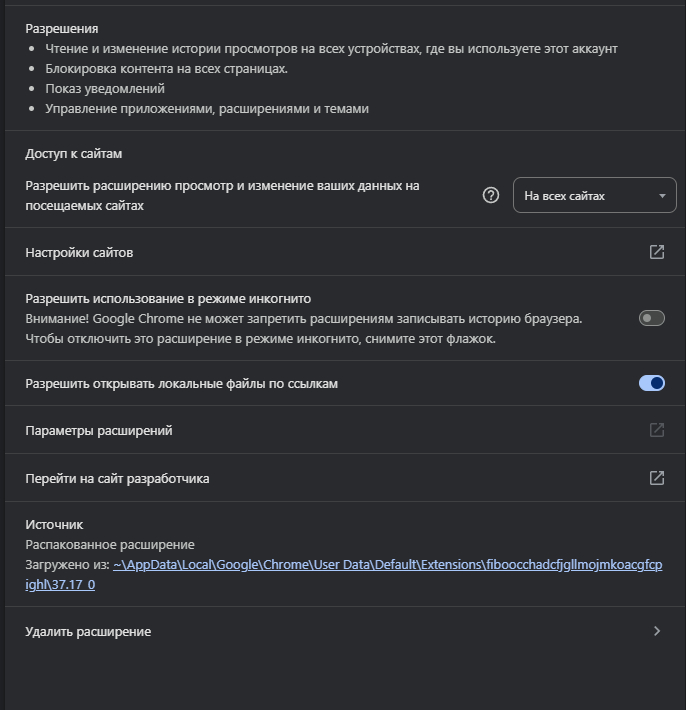Click the external link icon for developer site

point(657,478)
